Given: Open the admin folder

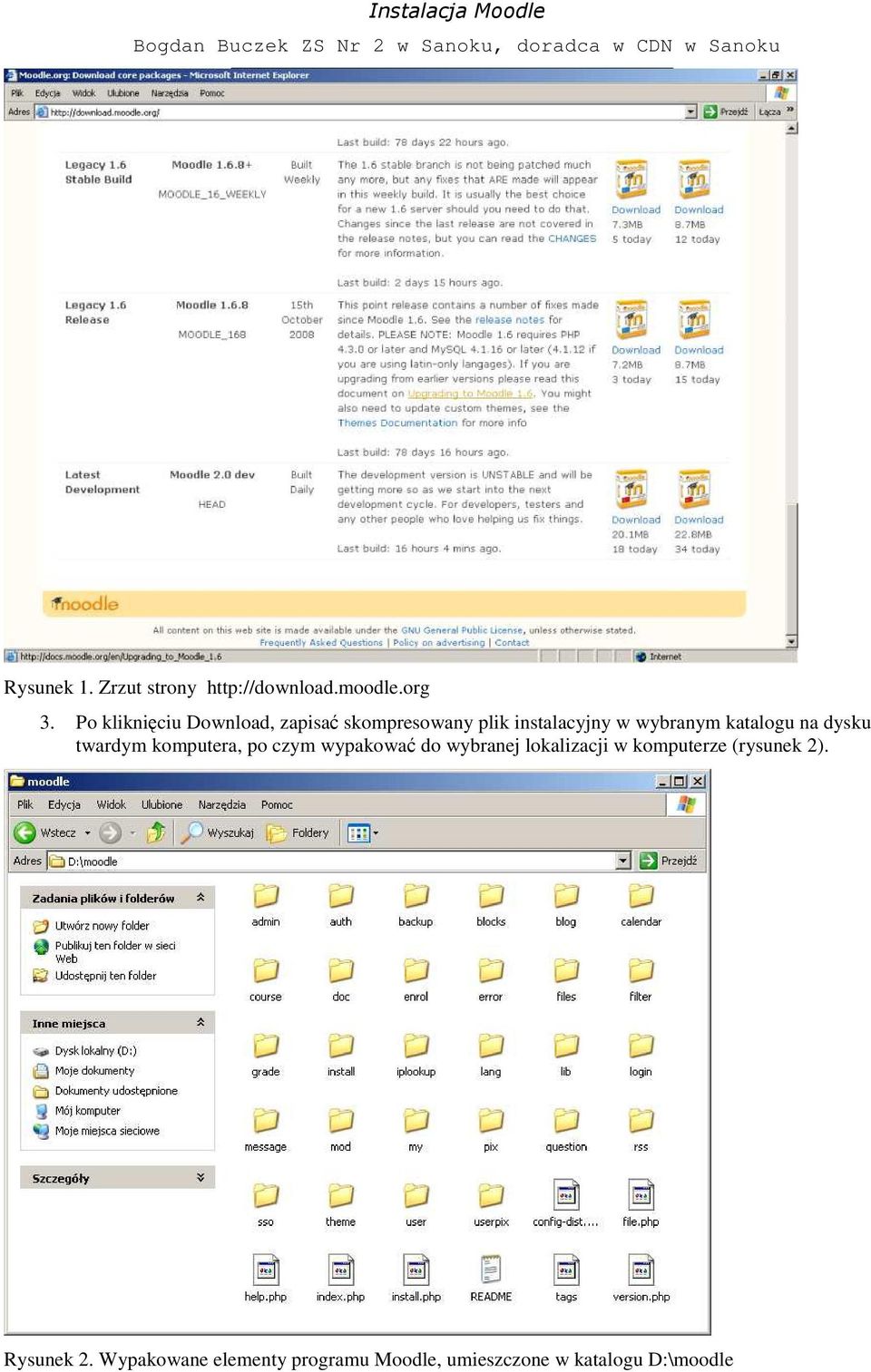Looking at the screenshot, I should point(266,904).
